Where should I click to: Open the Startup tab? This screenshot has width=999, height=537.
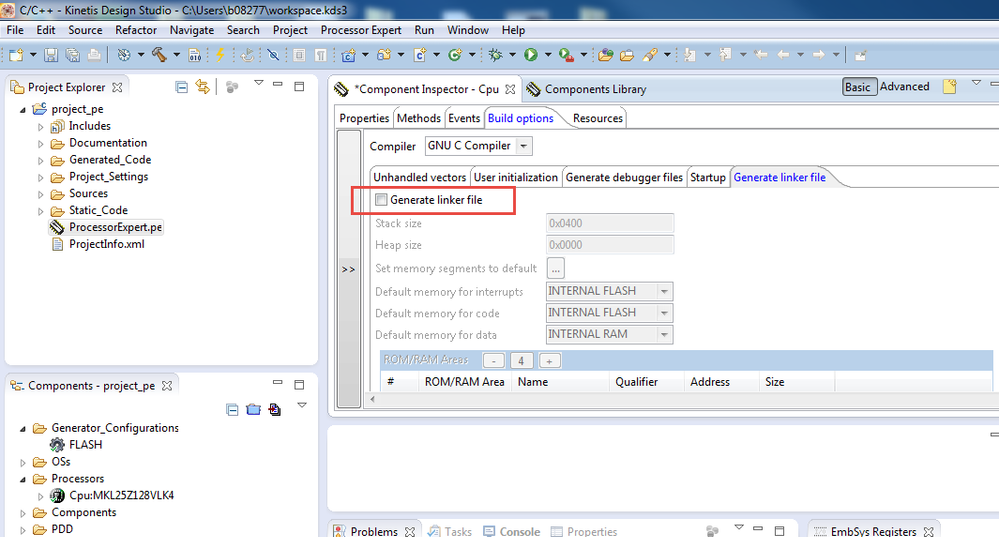tap(708, 177)
